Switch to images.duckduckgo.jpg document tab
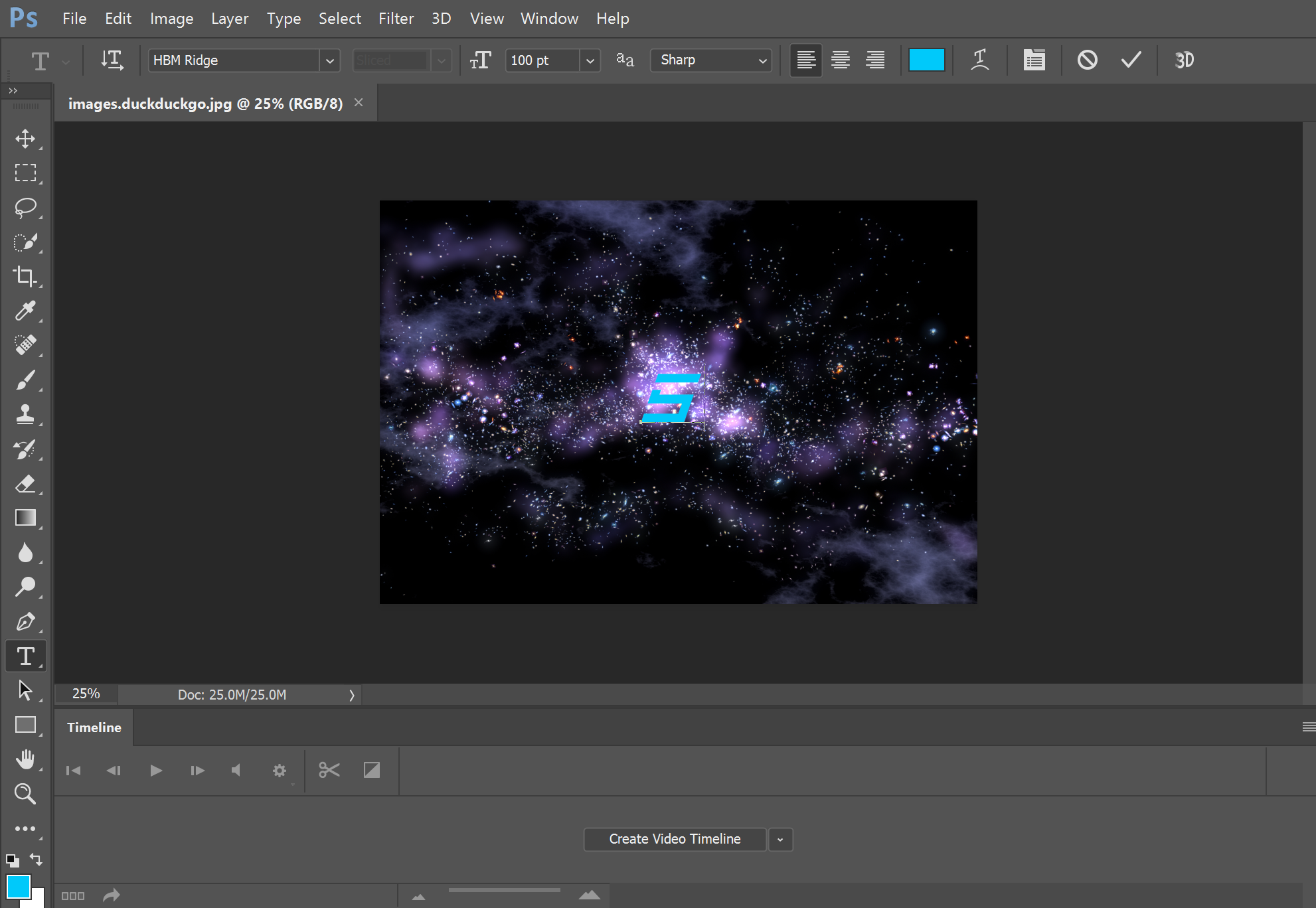 [x=205, y=104]
